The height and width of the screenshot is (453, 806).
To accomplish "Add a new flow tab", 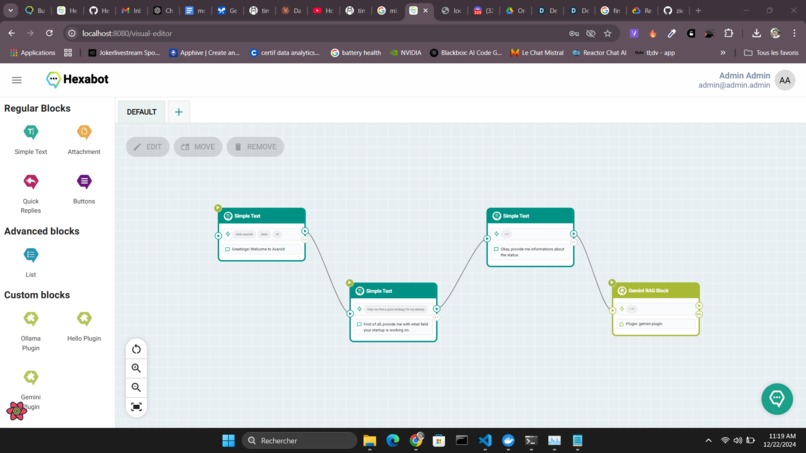I will point(178,112).
